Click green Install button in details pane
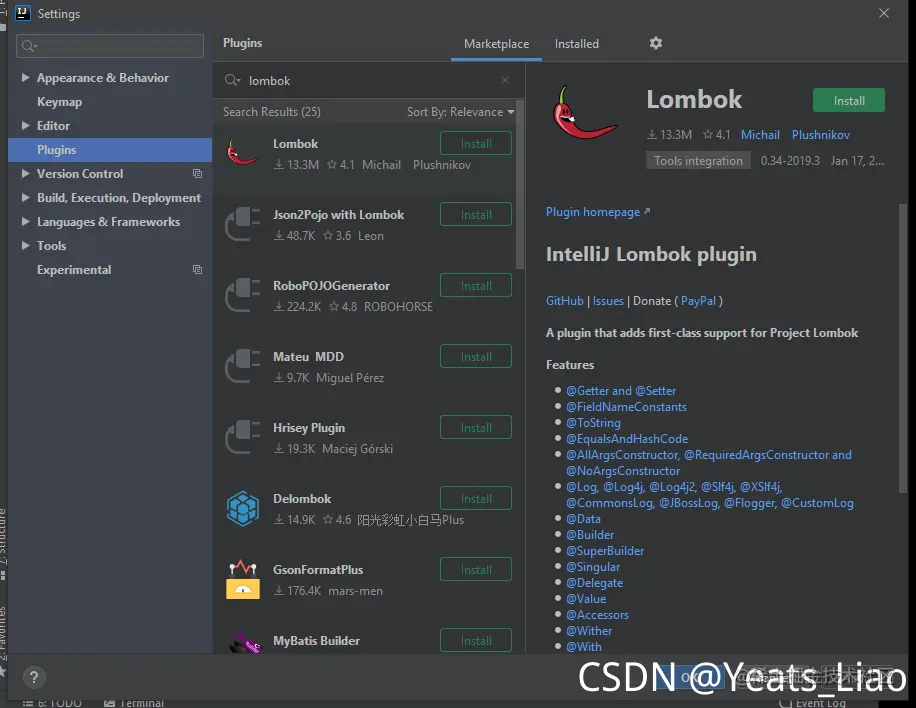Viewport: 916px width, 708px height. click(x=848, y=100)
